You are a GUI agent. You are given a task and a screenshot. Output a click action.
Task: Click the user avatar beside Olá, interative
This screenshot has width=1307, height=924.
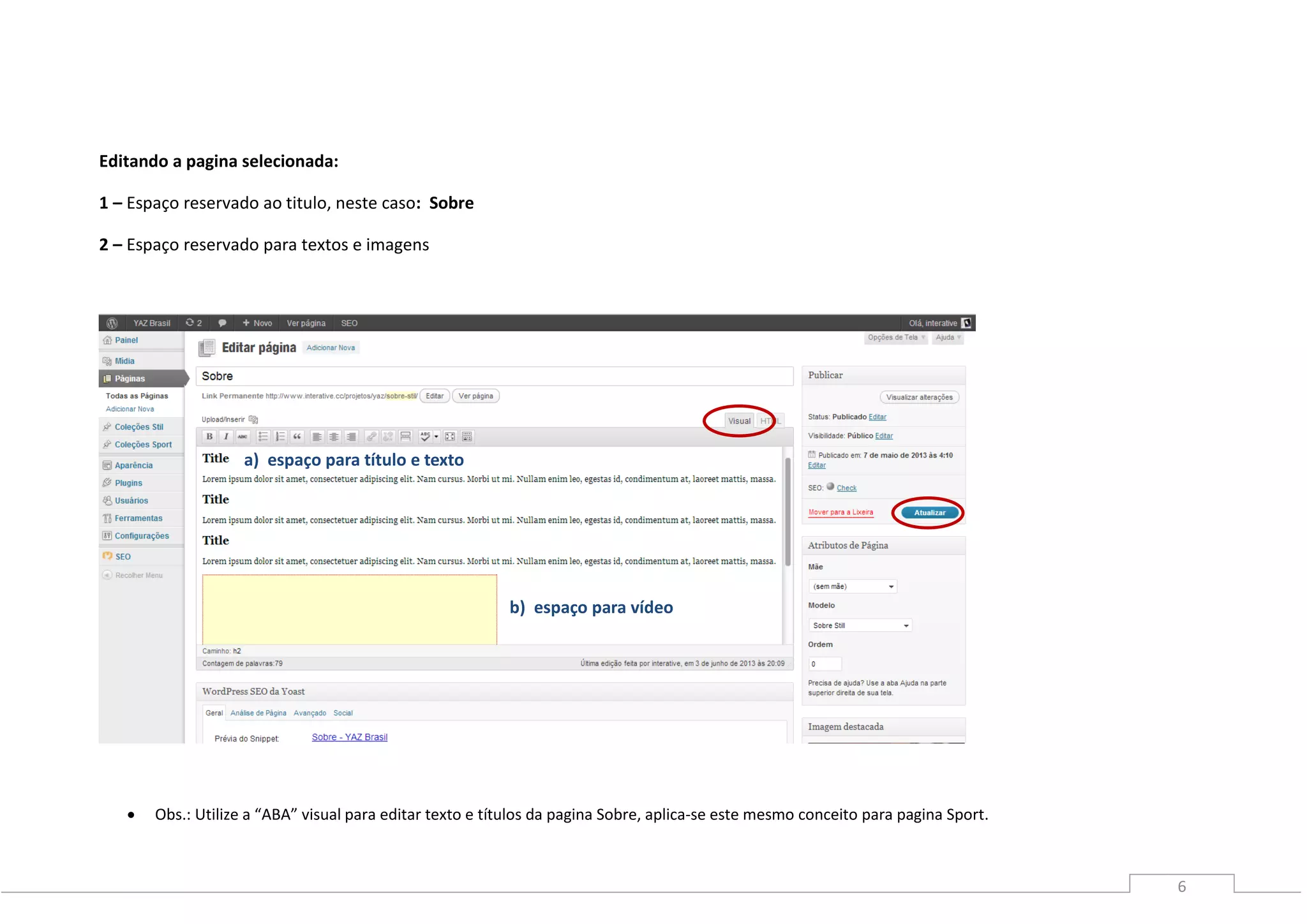[966, 323]
